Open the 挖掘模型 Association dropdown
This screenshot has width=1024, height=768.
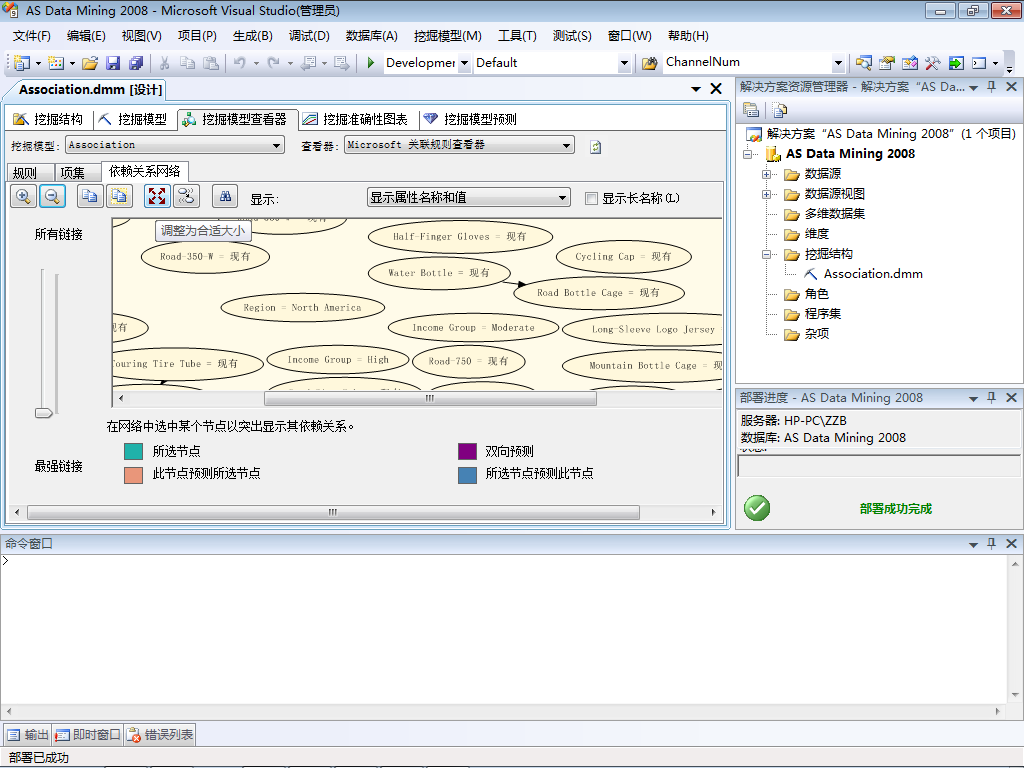tap(277, 146)
